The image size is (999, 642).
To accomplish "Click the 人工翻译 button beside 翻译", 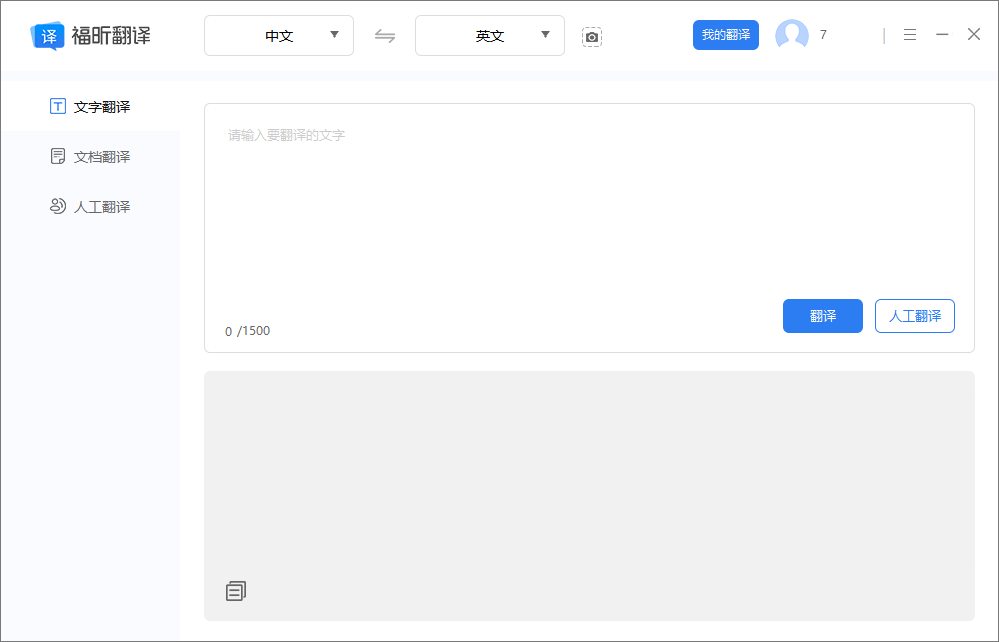I will [914, 315].
